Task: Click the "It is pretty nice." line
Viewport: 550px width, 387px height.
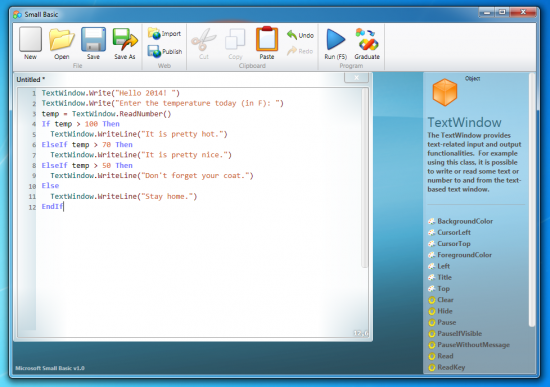Action: click(141, 155)
